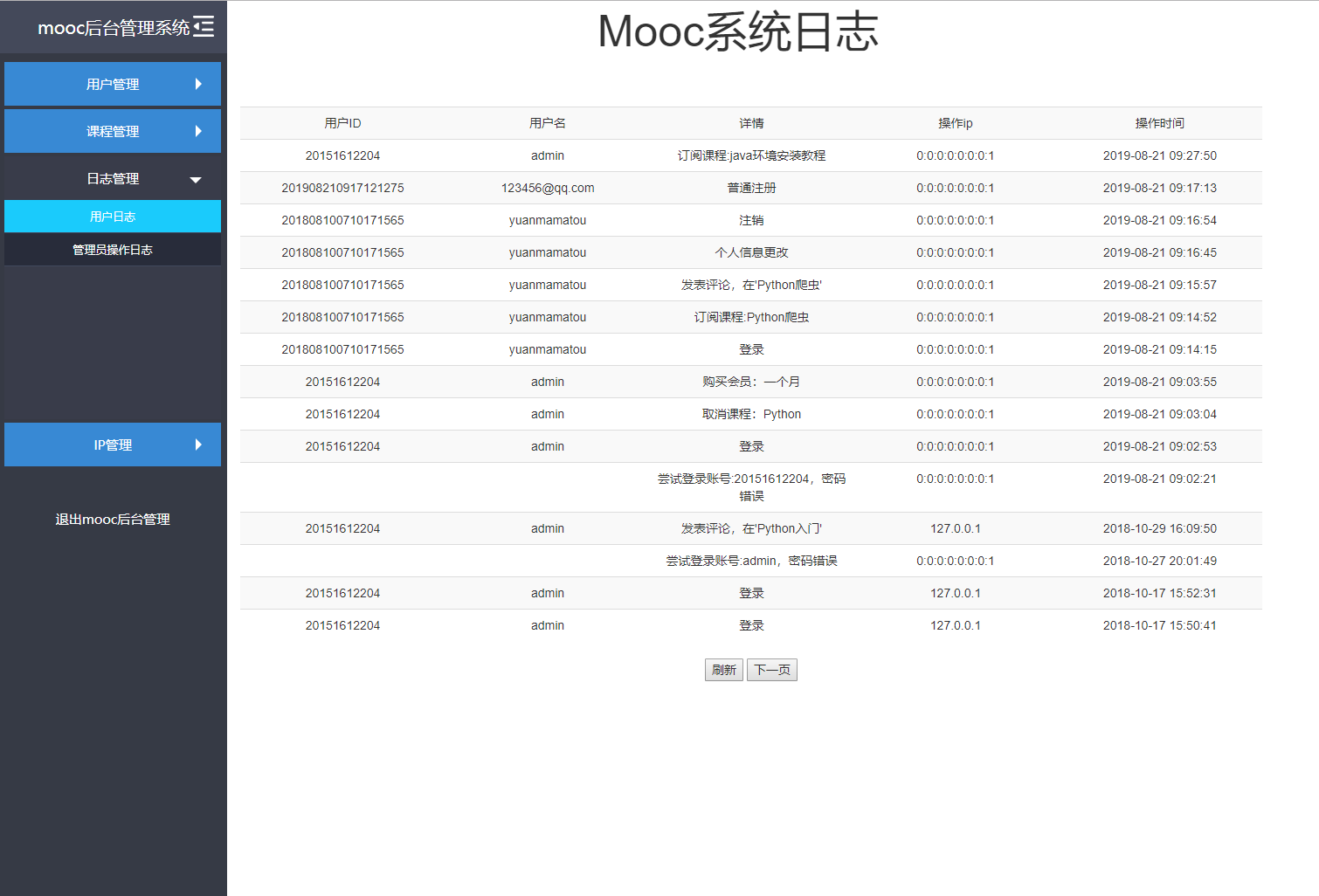The image size is (1319, 896).
Task: Go to next page with 下一页
Action: click(x=772, y=670)
